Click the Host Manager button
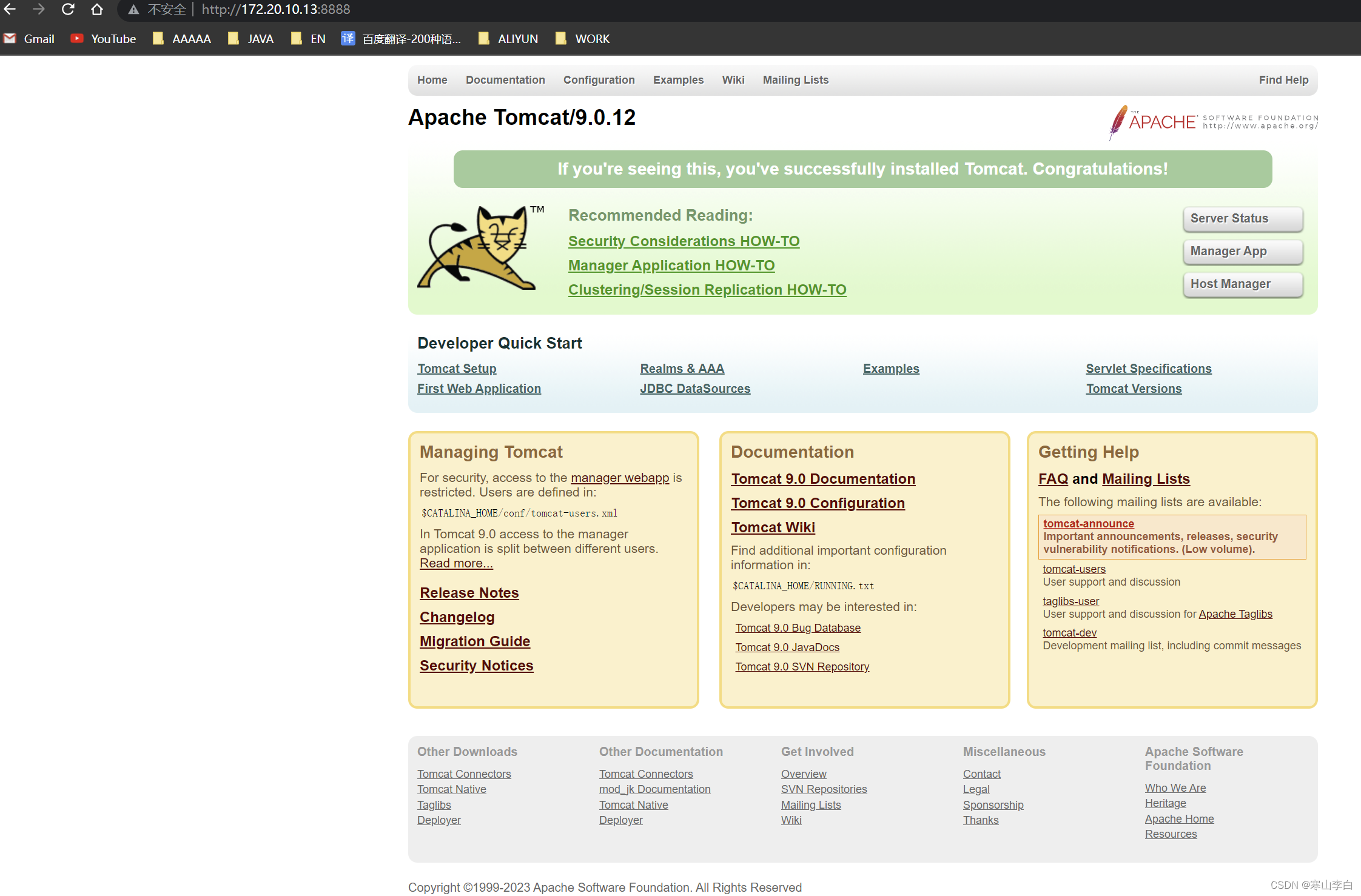Image resolution: width=1361 pixels, height=896 pixels. (1242, 284)
